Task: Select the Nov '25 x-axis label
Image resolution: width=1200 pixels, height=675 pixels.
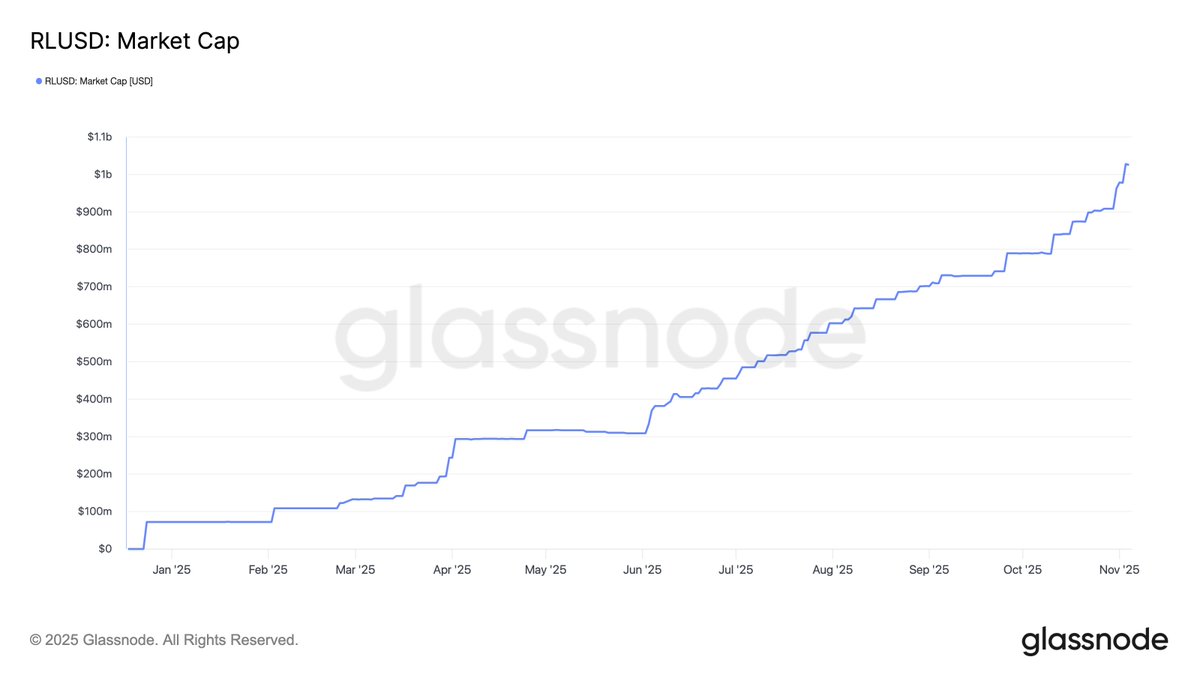Action: (x=1120, y=570)
